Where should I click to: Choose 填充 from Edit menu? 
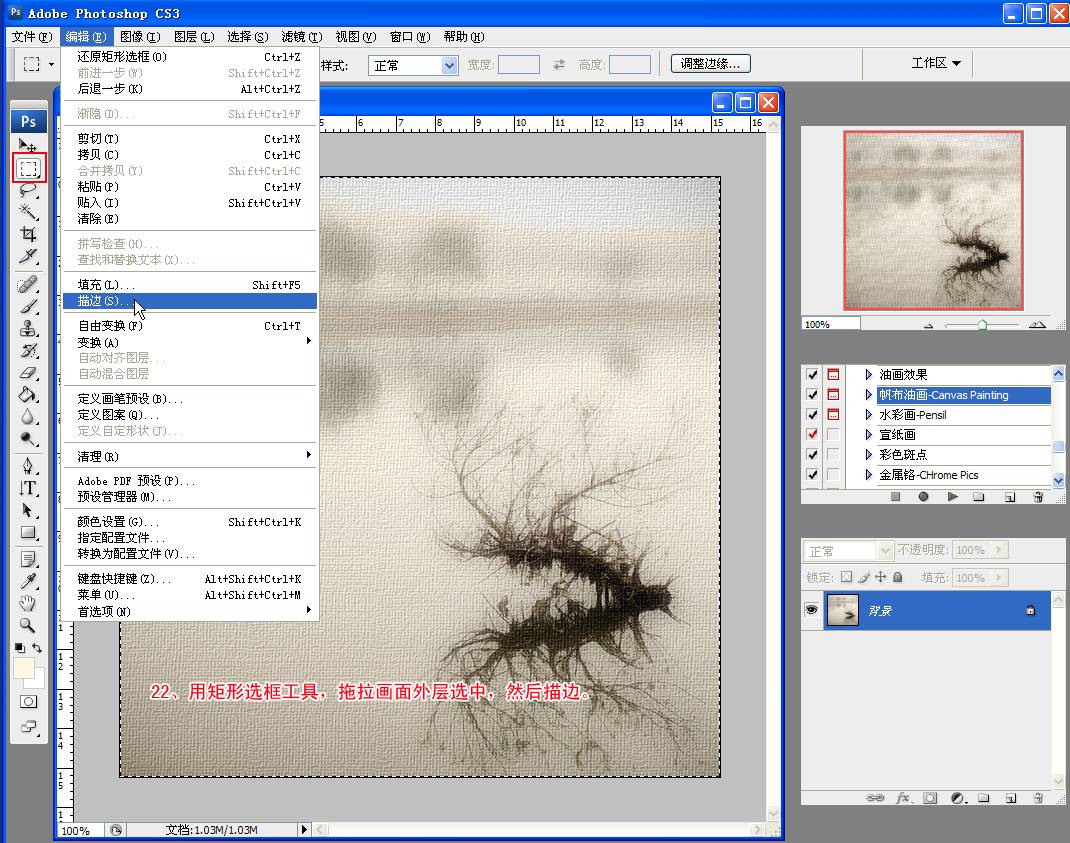(190, 285)
